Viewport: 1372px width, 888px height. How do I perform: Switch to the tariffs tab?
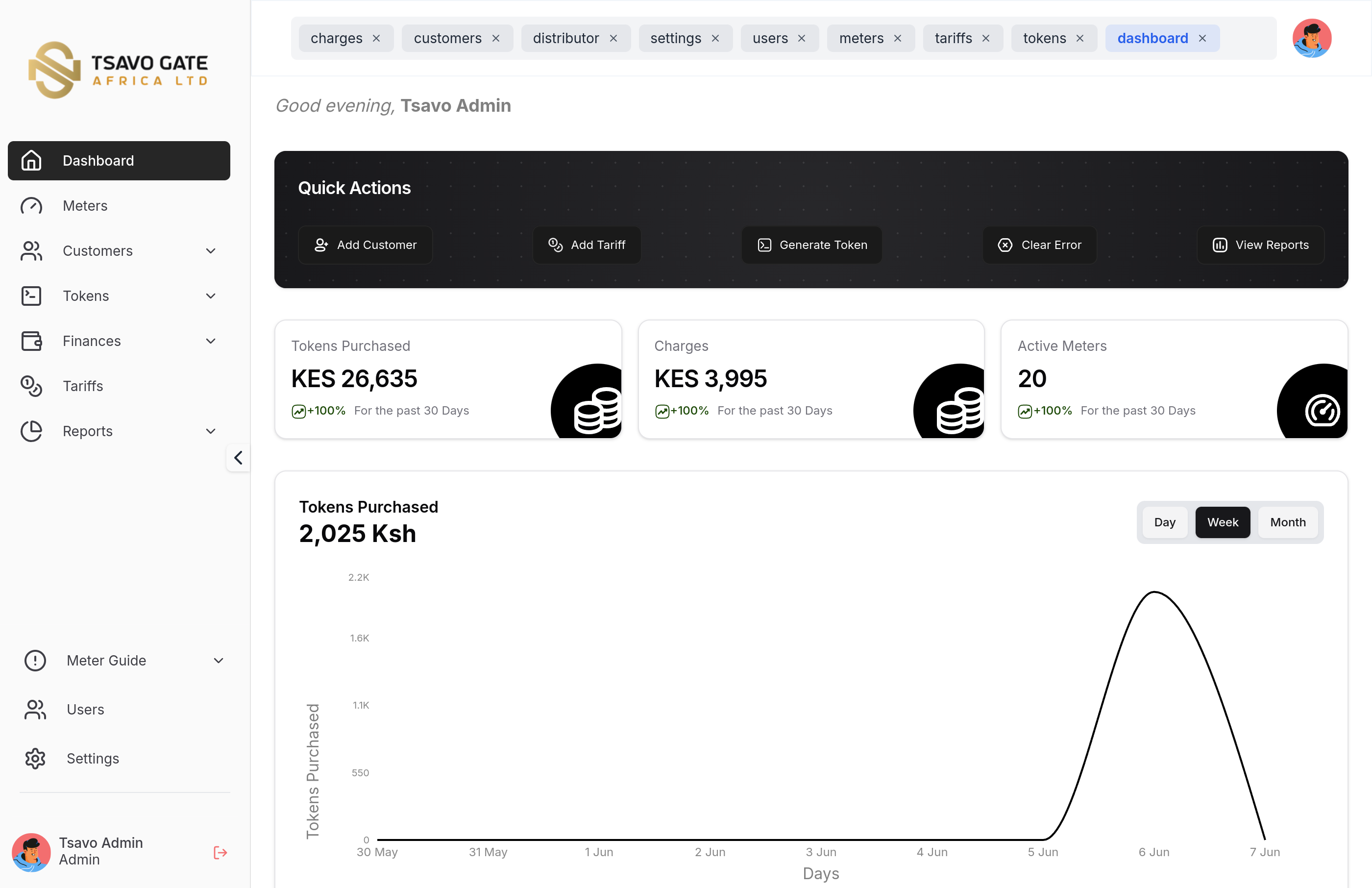point(953,38)
